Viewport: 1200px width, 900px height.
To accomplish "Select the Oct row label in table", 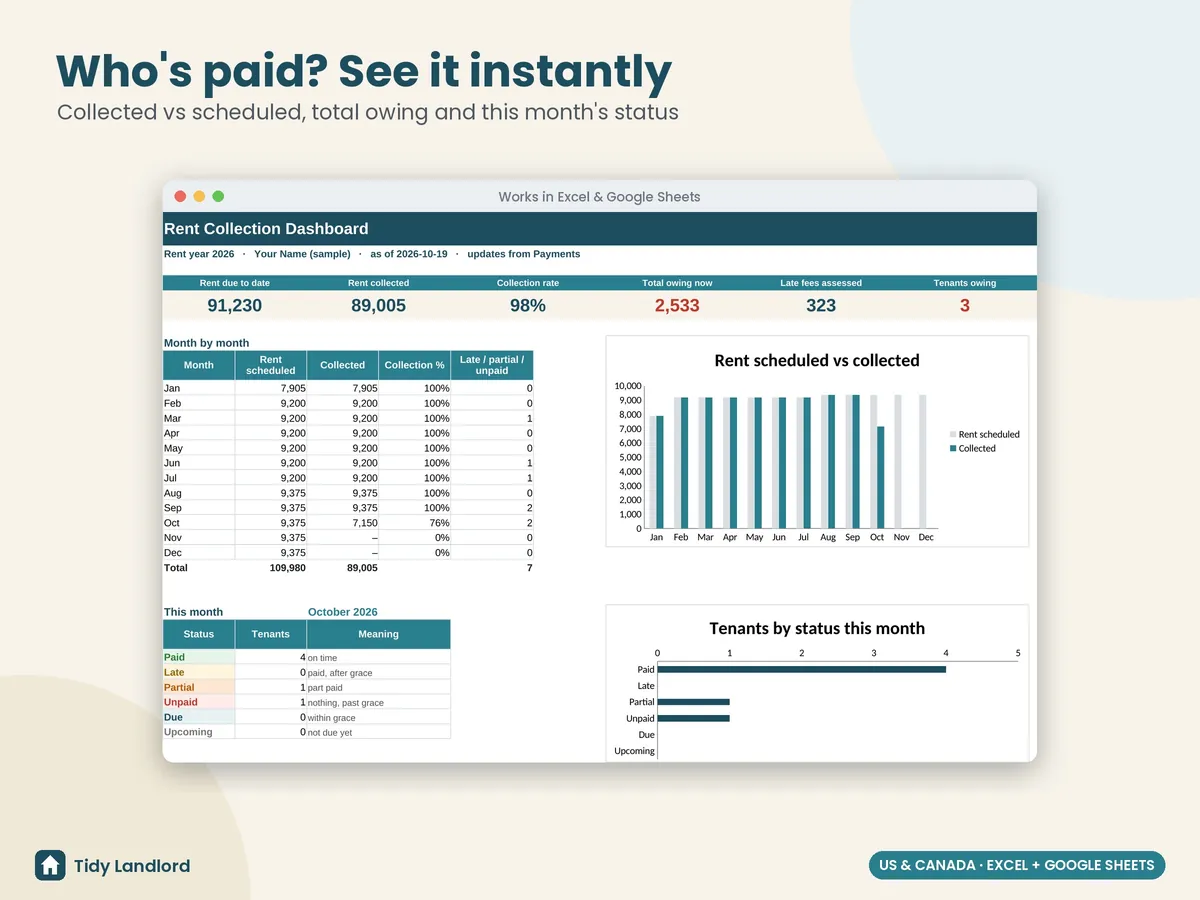I will [x=172, y=523].
